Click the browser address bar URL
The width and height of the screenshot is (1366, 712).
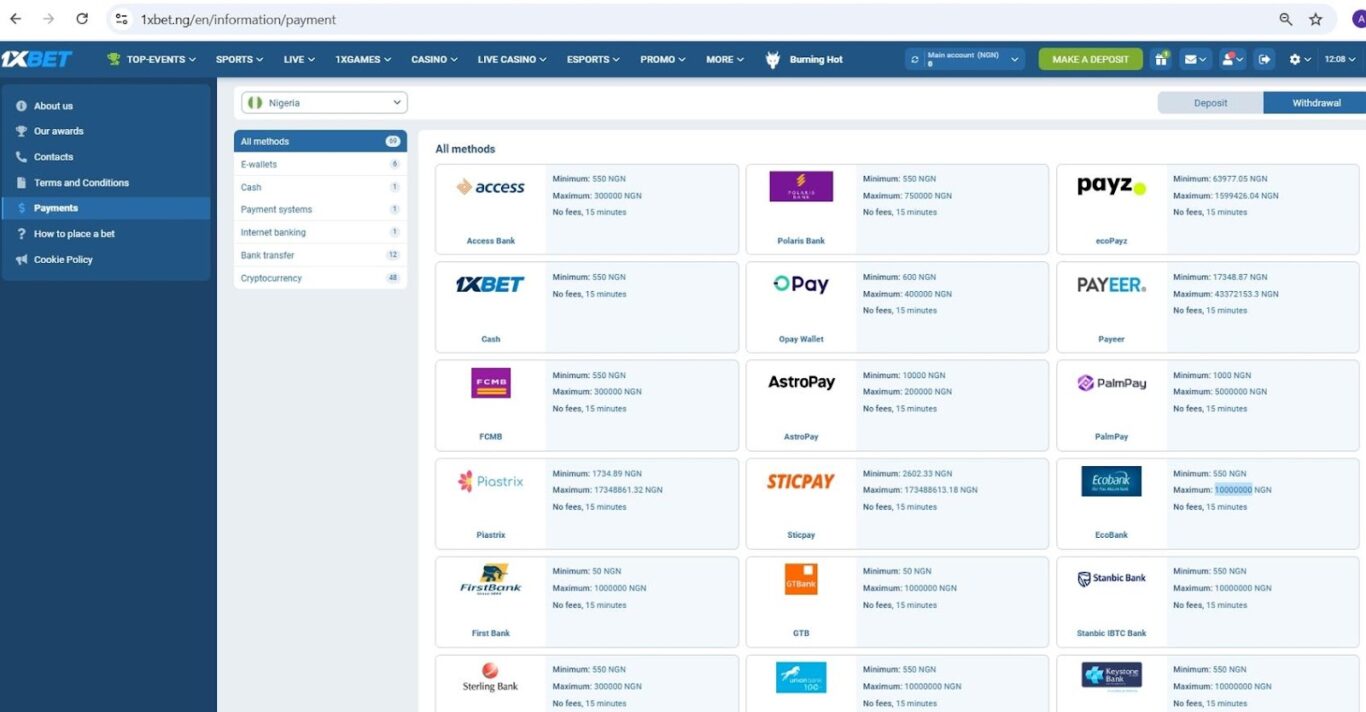[238, 19]
